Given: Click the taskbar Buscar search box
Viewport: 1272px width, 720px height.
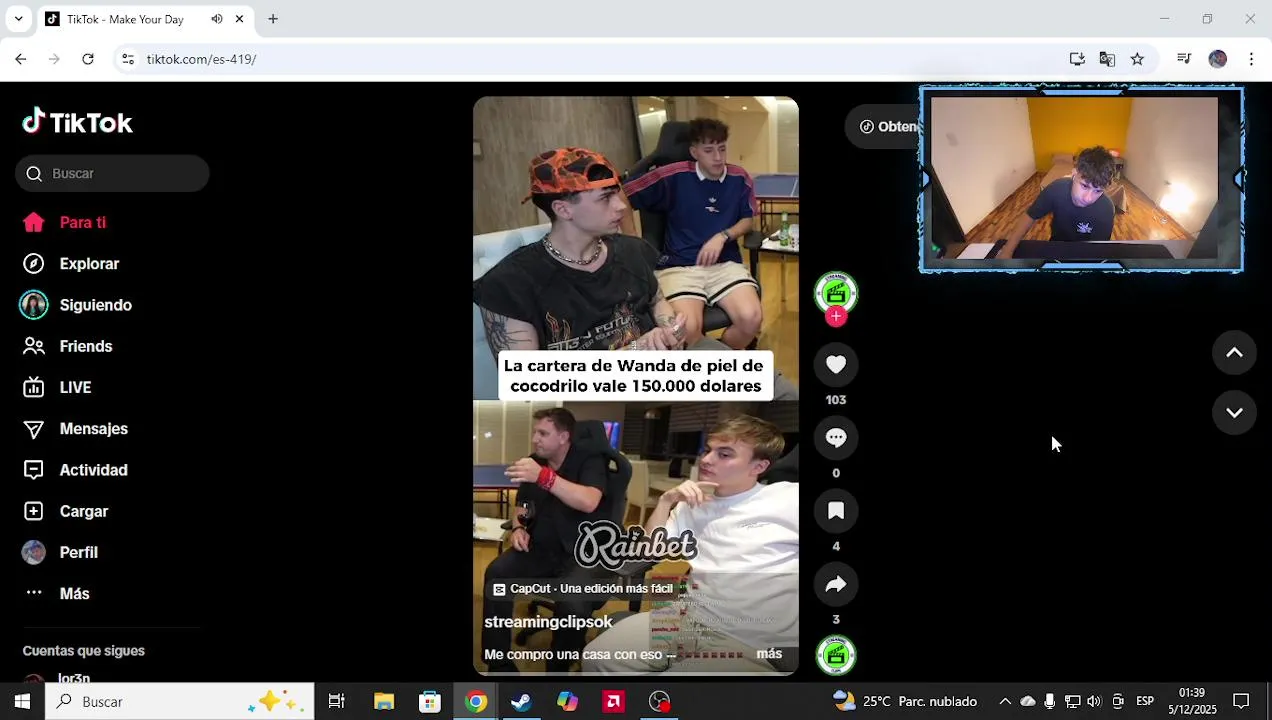Looking at the screenshot, I should (x=180, y=701).
